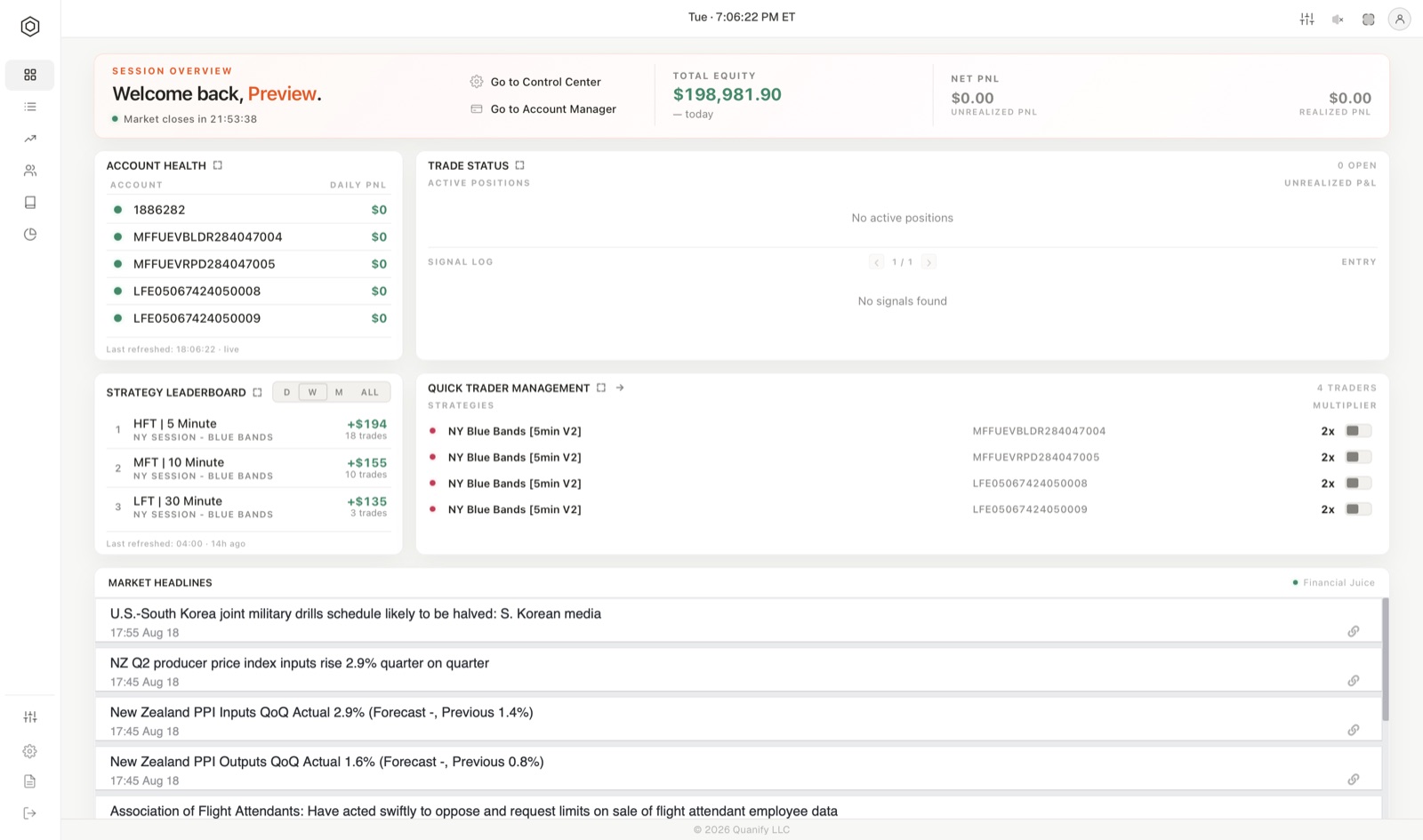
Task: Open link for New Zealand PPI Outputs headline
Action: tap(1354, 780)
